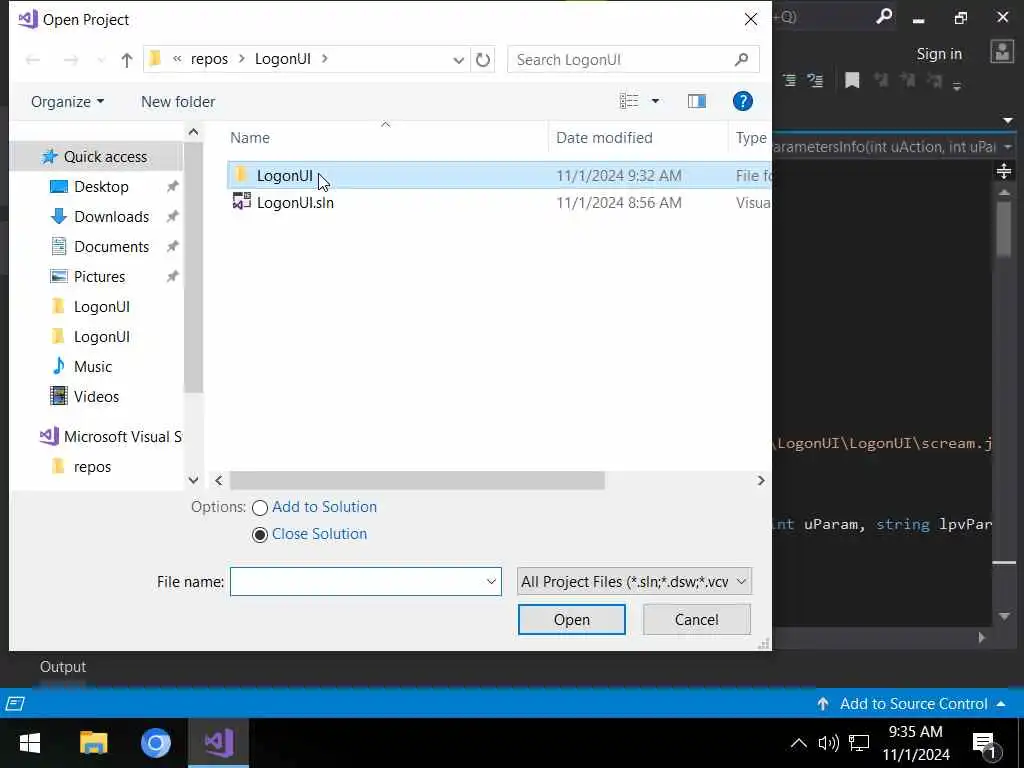
Task: Open the All Project Files type dropdown
Action: pyautogui.click(x=634, y=582)
